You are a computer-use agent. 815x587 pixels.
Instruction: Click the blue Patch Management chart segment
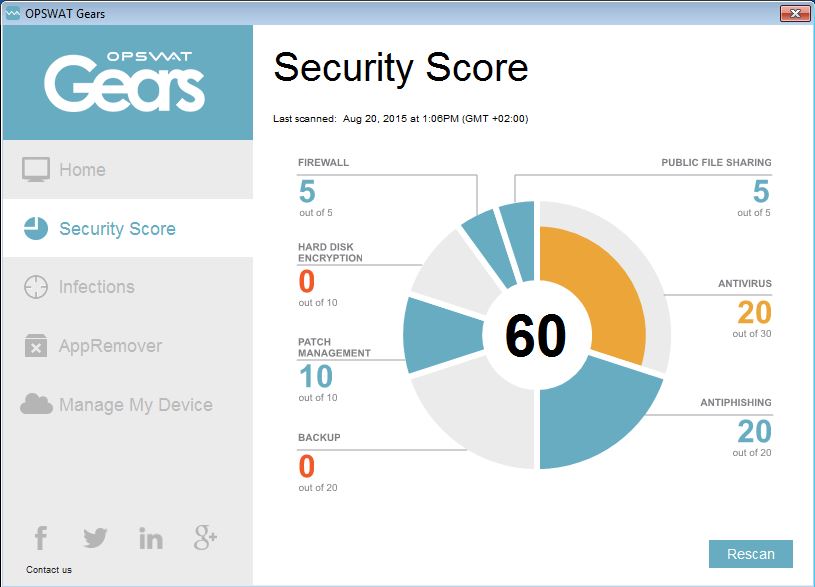point(442,335)
